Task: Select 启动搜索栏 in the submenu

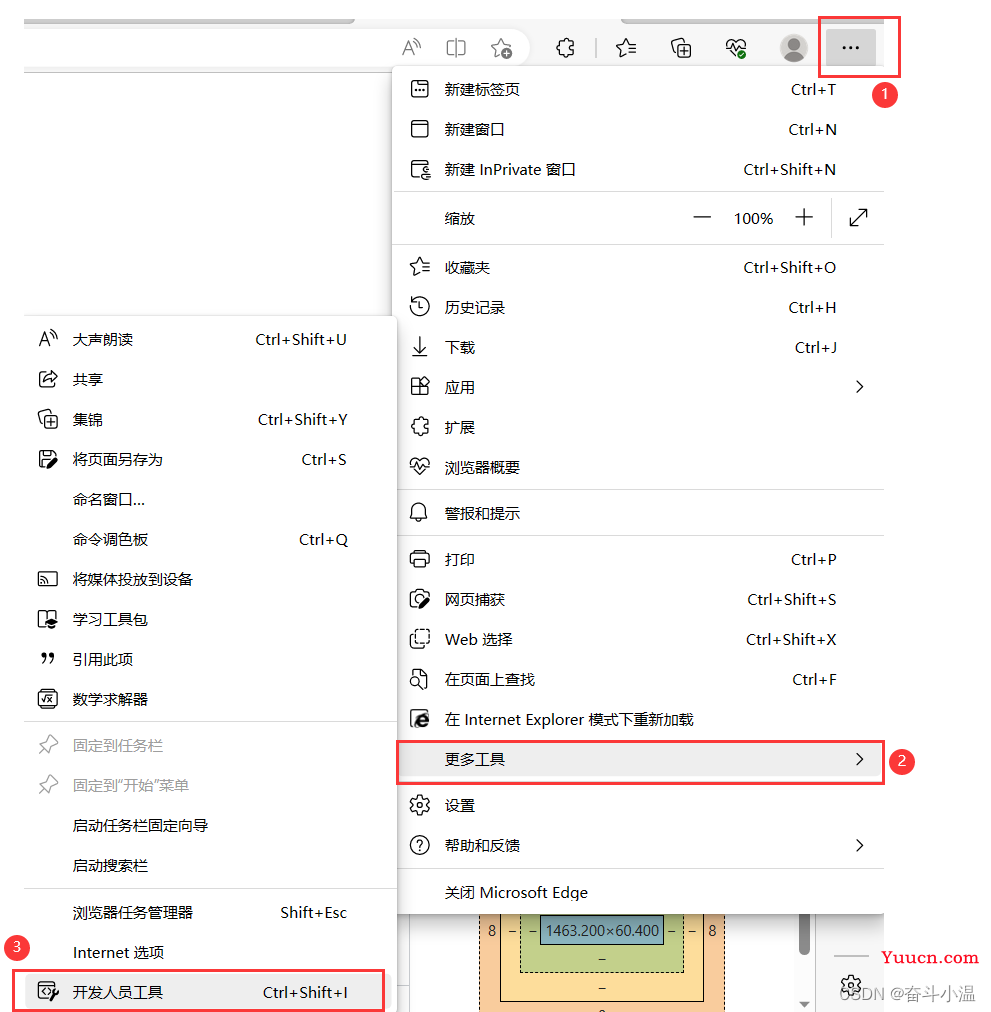Action: [x=209, y=866]
